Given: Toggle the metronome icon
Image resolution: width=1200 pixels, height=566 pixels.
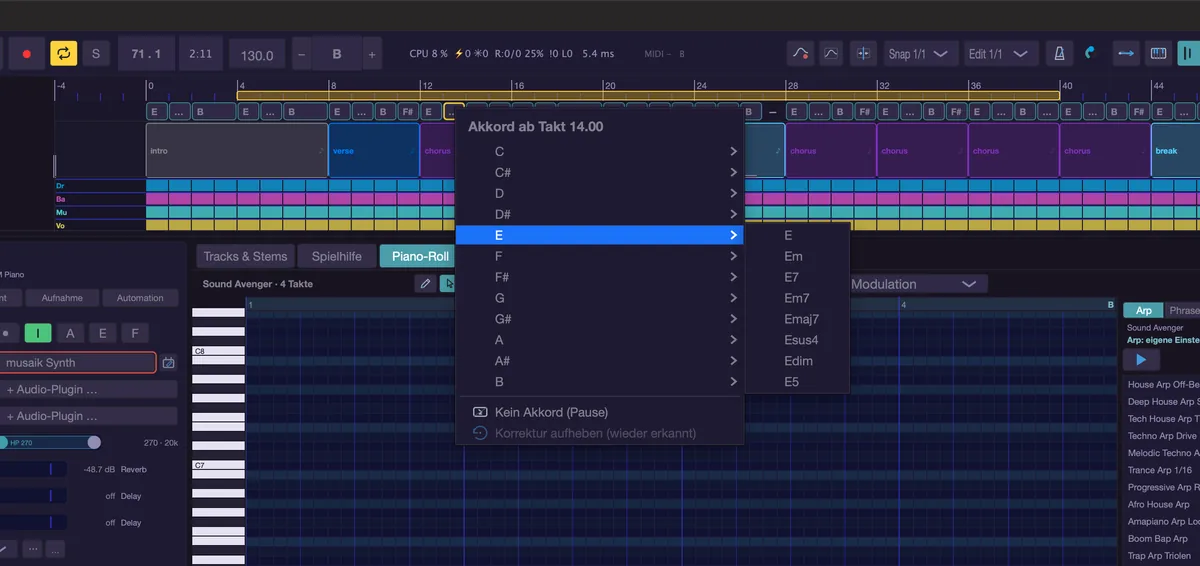Looking at the screenshot, I should (x=1059, y=53).
